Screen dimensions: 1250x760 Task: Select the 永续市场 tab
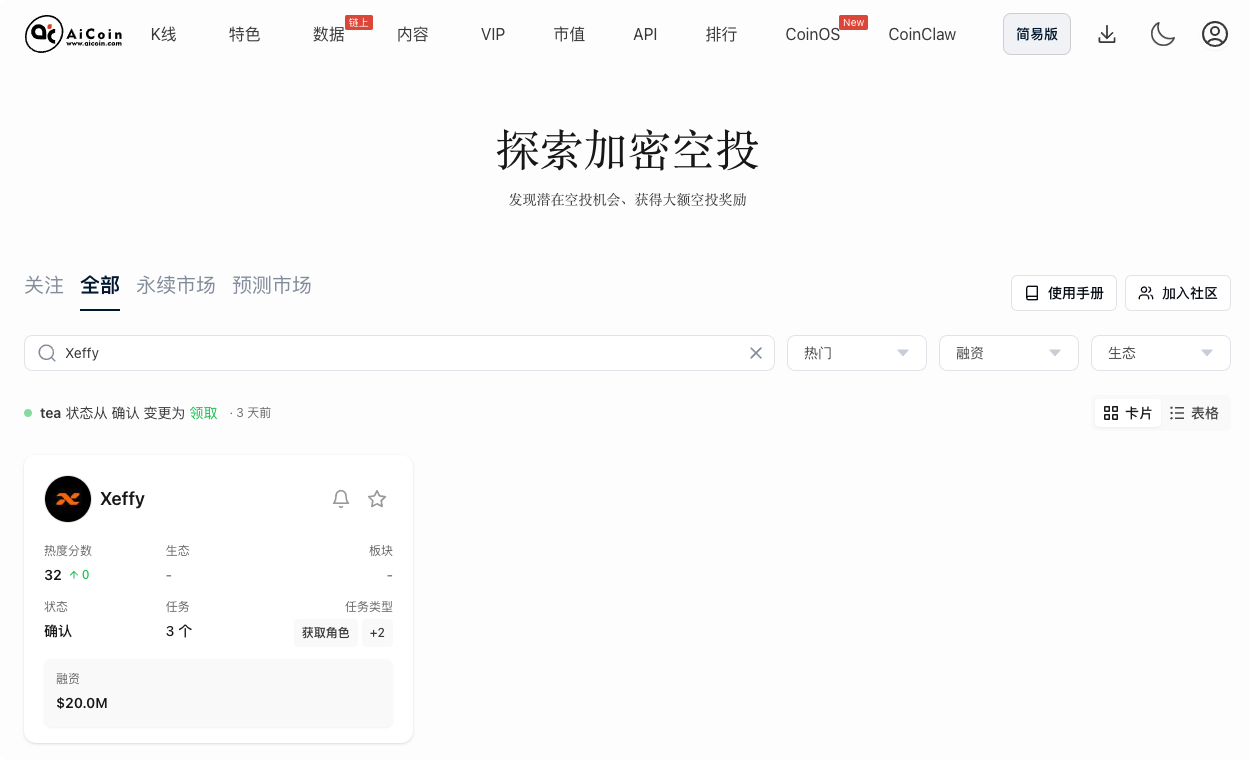(176, 286)
